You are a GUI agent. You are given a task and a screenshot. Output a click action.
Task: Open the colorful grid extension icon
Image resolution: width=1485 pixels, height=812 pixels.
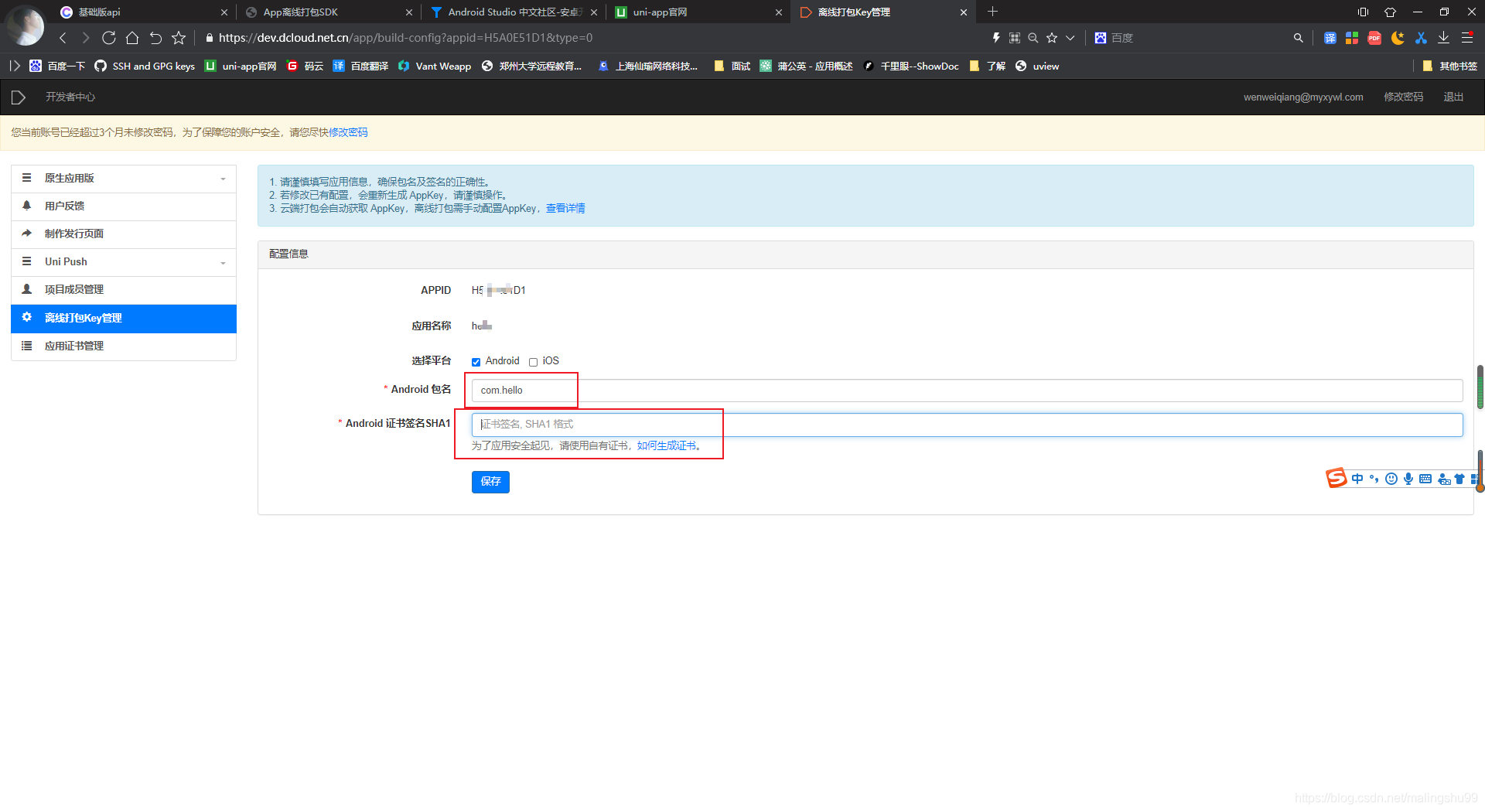click(1352, 38)
